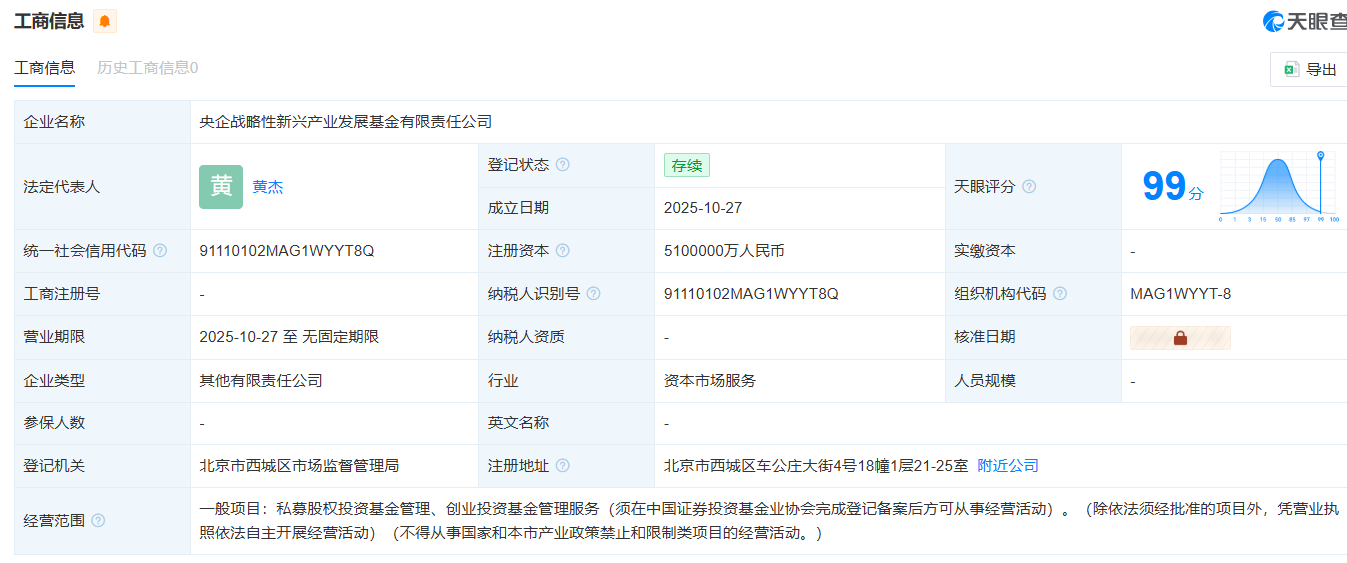Click the 黄 avatar of legal representative

(221, 187)
